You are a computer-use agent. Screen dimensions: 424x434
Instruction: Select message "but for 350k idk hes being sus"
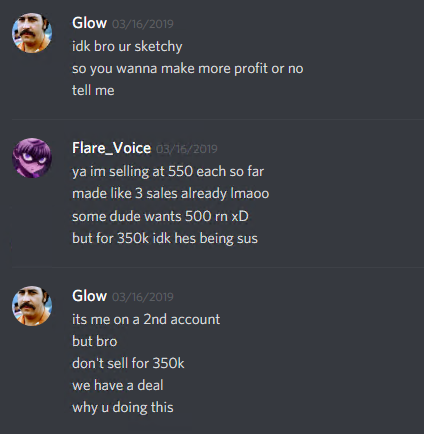tap(165, 239)
